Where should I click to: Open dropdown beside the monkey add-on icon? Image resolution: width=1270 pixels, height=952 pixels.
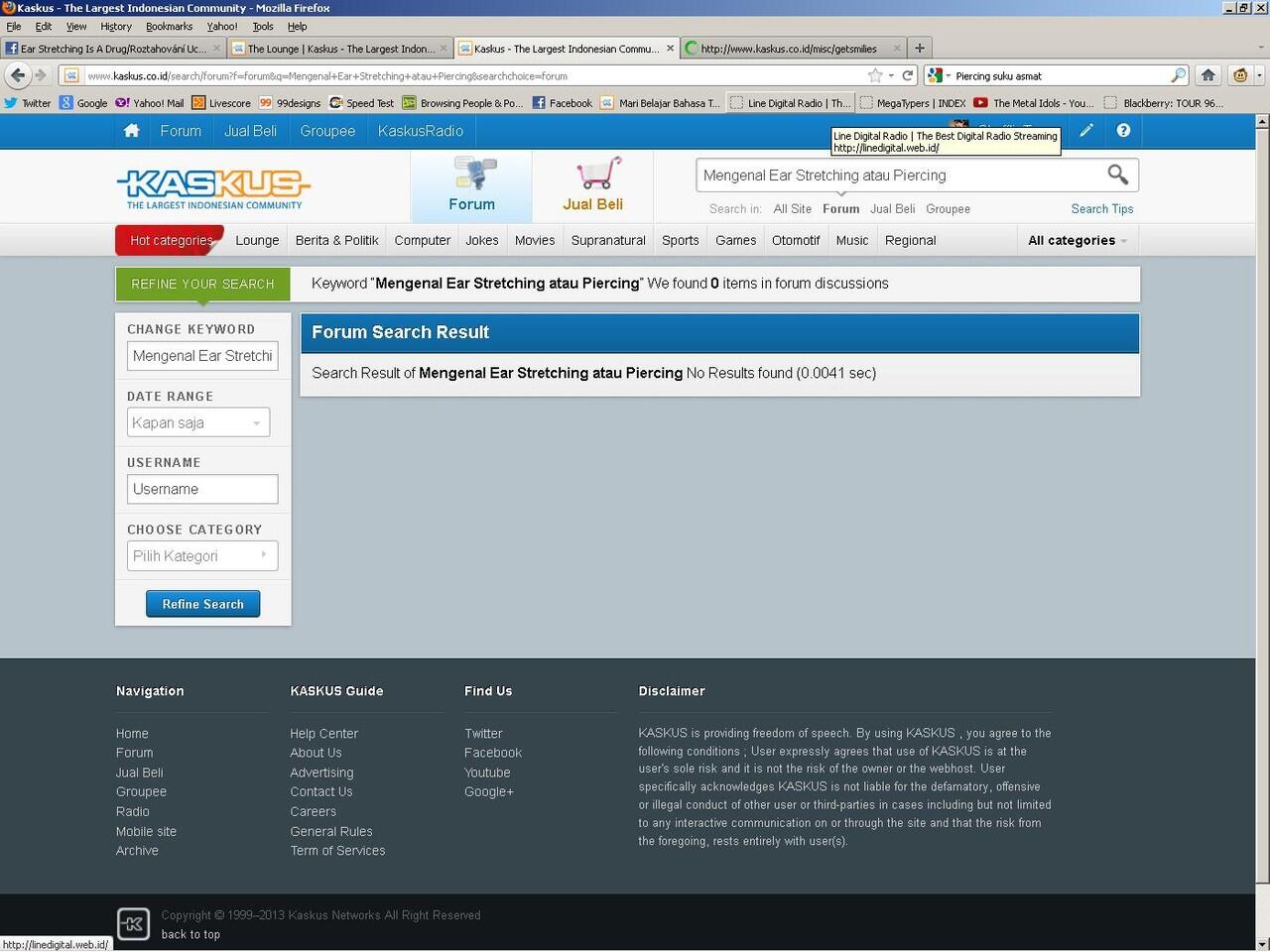click(x=1259, y=75)
